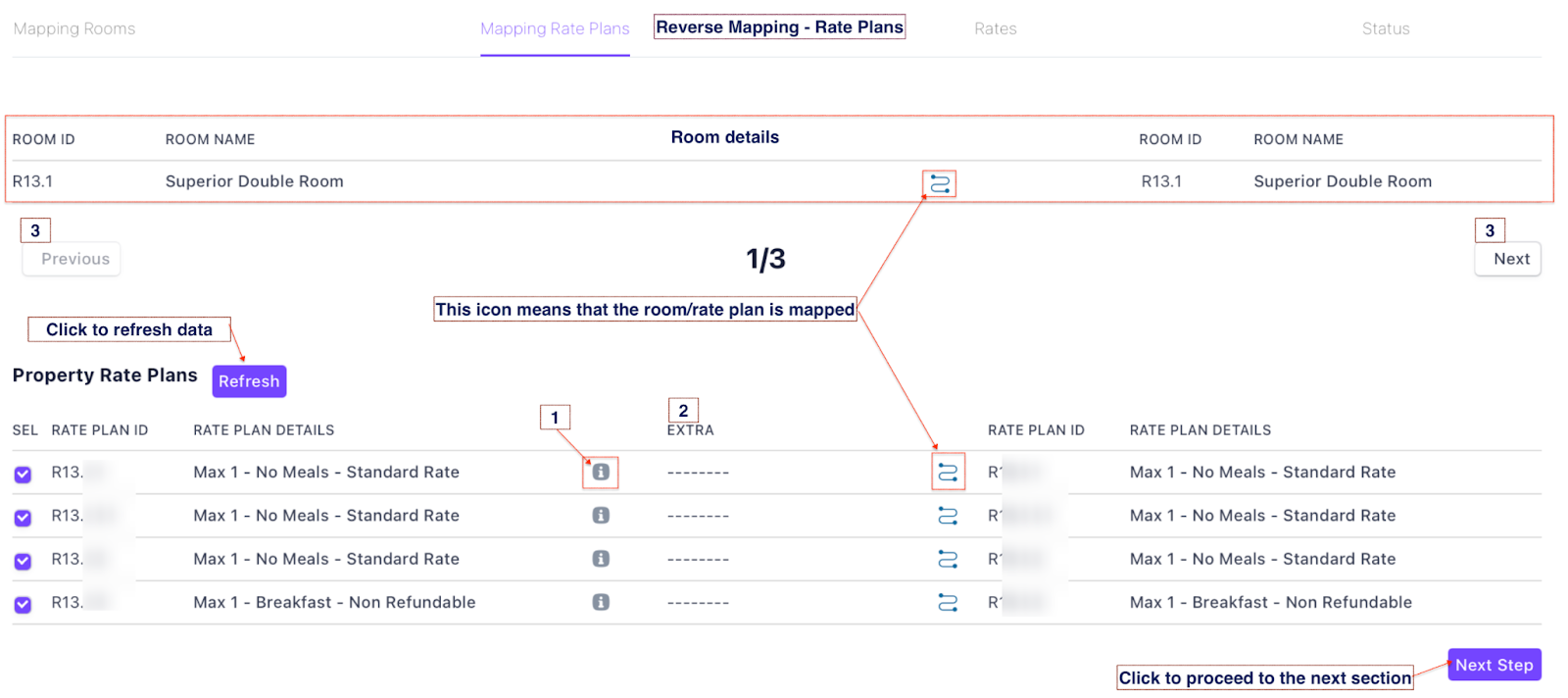The width and height of the screenshot is (1568, 698).
Task: Click the mapping icon in the first rate plan row
Action: [948, 473]
